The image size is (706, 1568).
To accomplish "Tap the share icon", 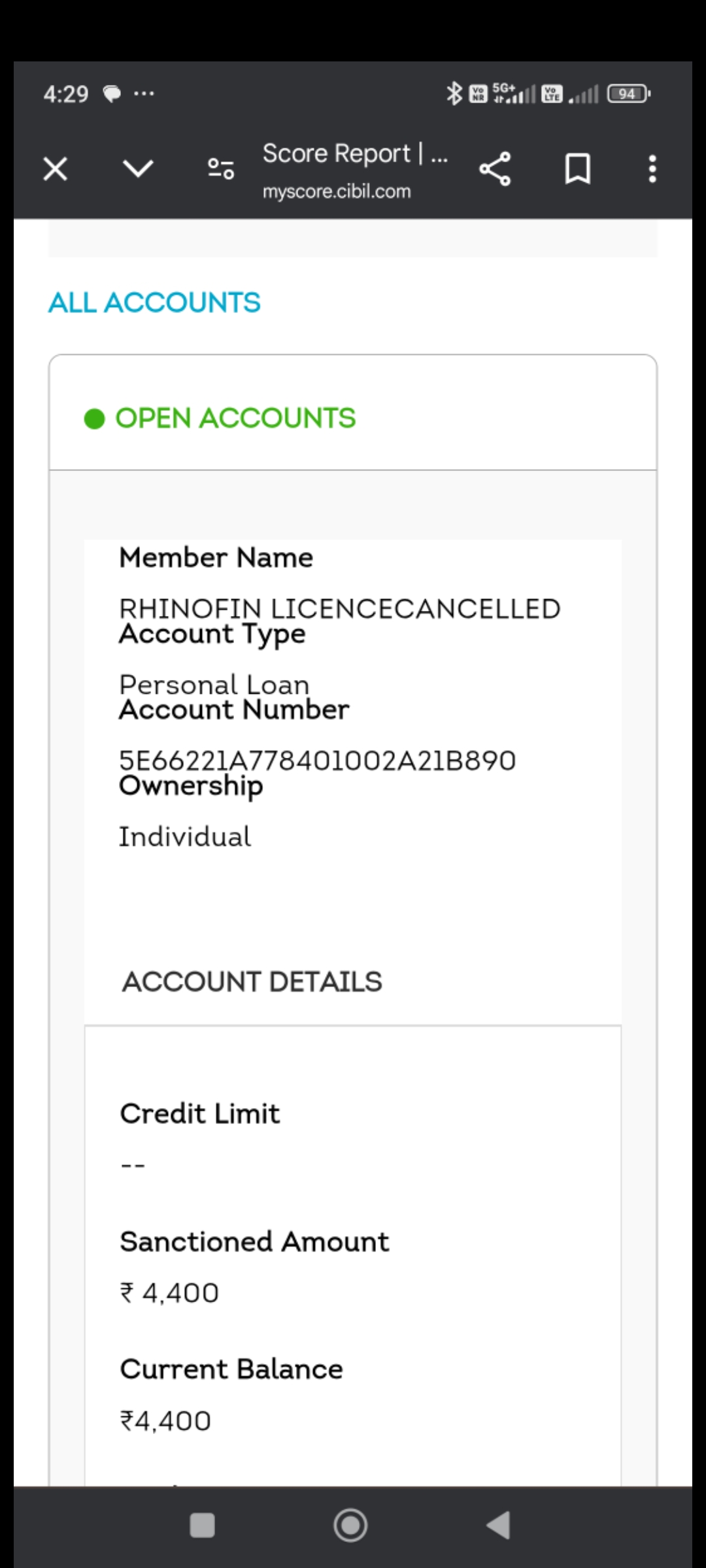I will click(495, 169).
